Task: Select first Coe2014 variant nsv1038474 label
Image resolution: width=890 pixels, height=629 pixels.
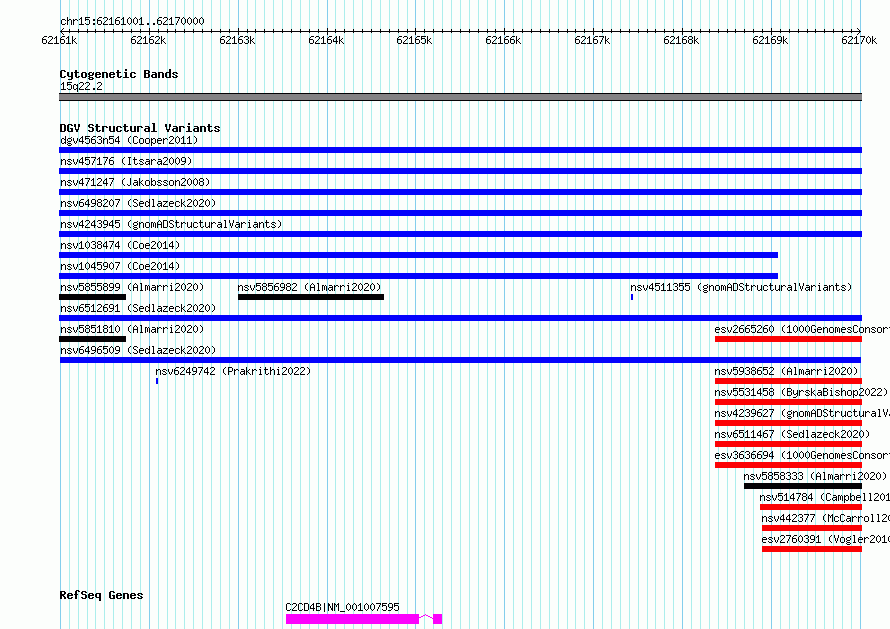Action: point(120,245)
